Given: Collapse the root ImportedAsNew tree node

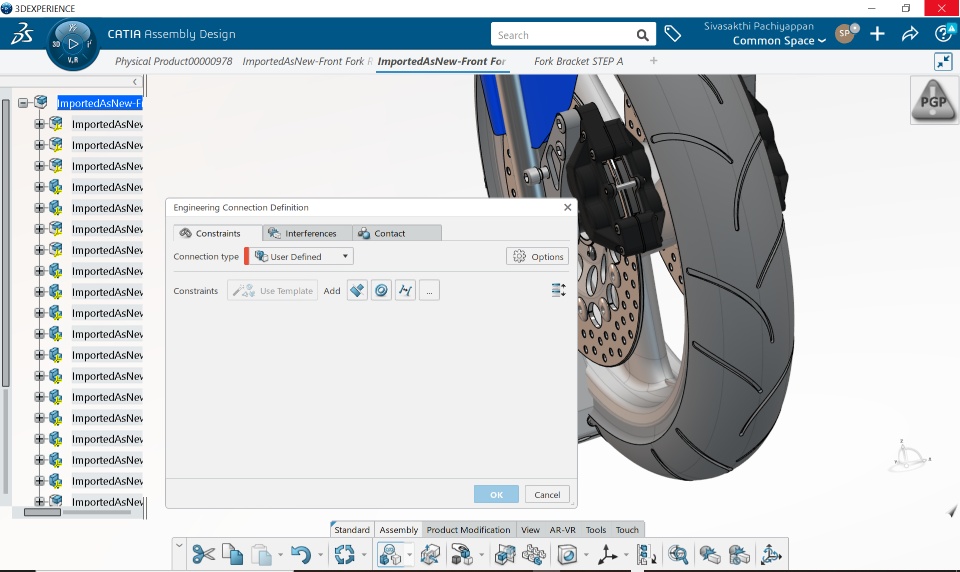Looking at the screenshot, I should click(x=23, y=103).
